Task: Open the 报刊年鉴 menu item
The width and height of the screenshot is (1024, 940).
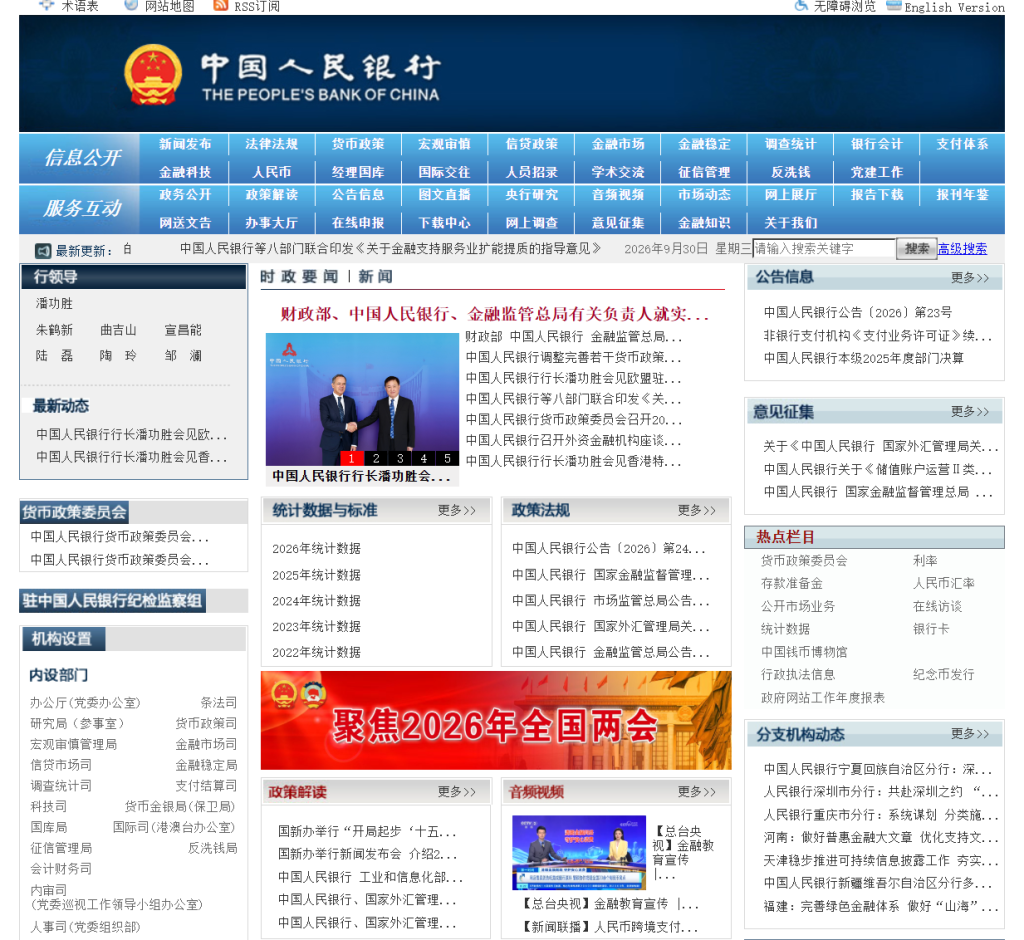Action: click(x=962, y=195)
